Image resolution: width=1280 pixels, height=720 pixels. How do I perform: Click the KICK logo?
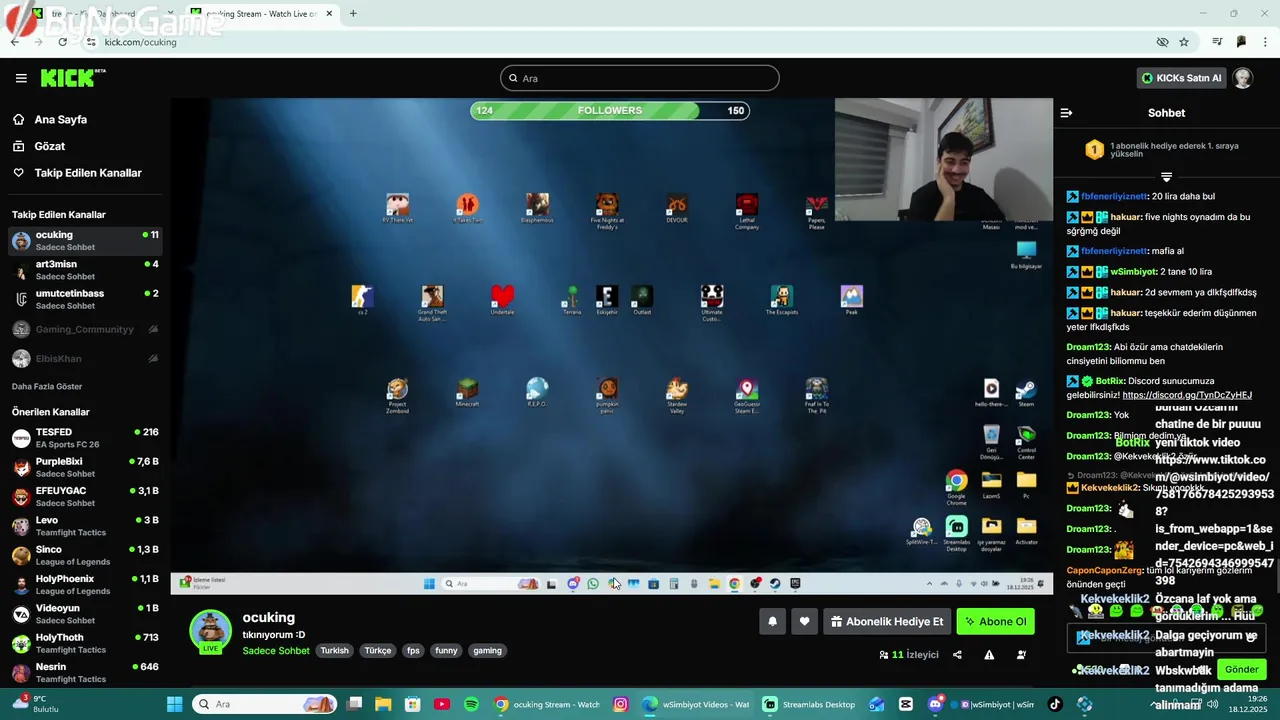(73, 78)
